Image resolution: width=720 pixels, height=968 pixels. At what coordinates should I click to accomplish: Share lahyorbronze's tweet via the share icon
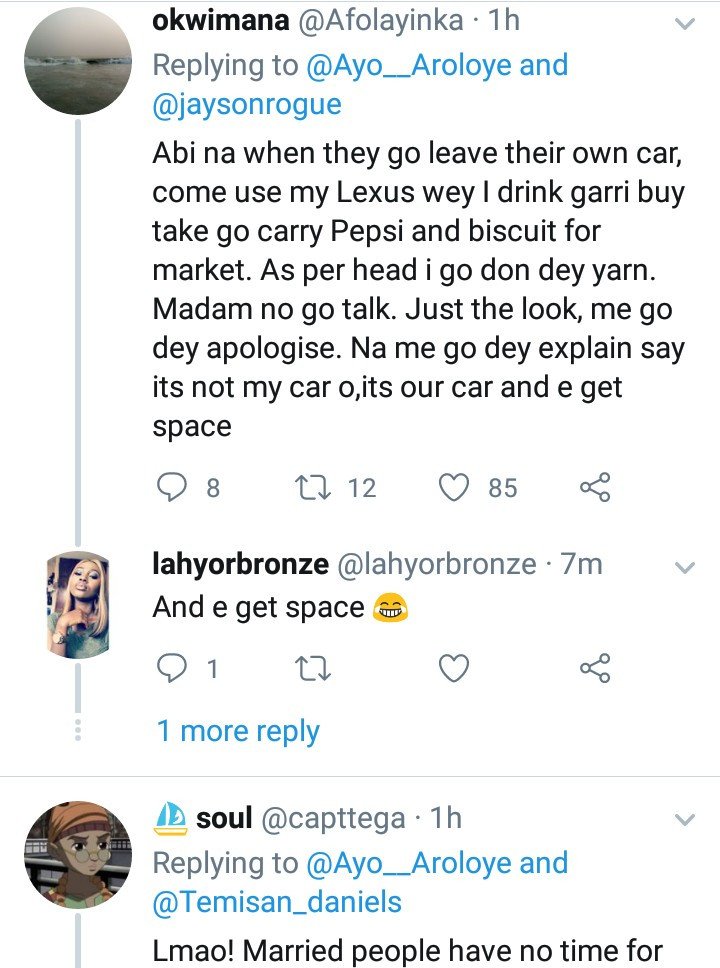coord(595,668)
